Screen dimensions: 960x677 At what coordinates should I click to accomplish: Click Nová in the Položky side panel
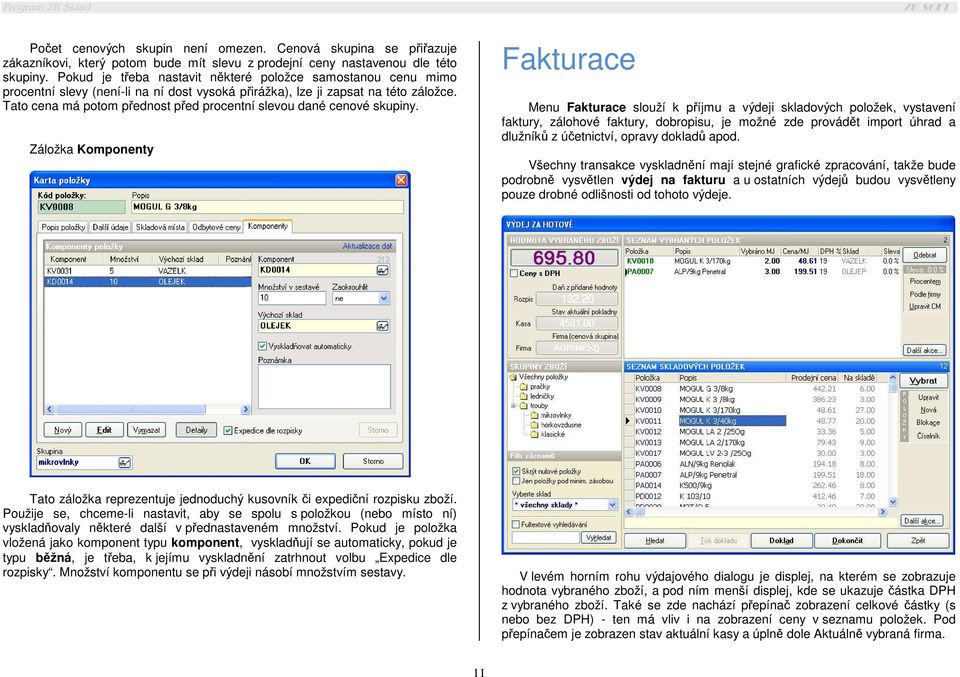pyautogui.click(x=928, y=410)
